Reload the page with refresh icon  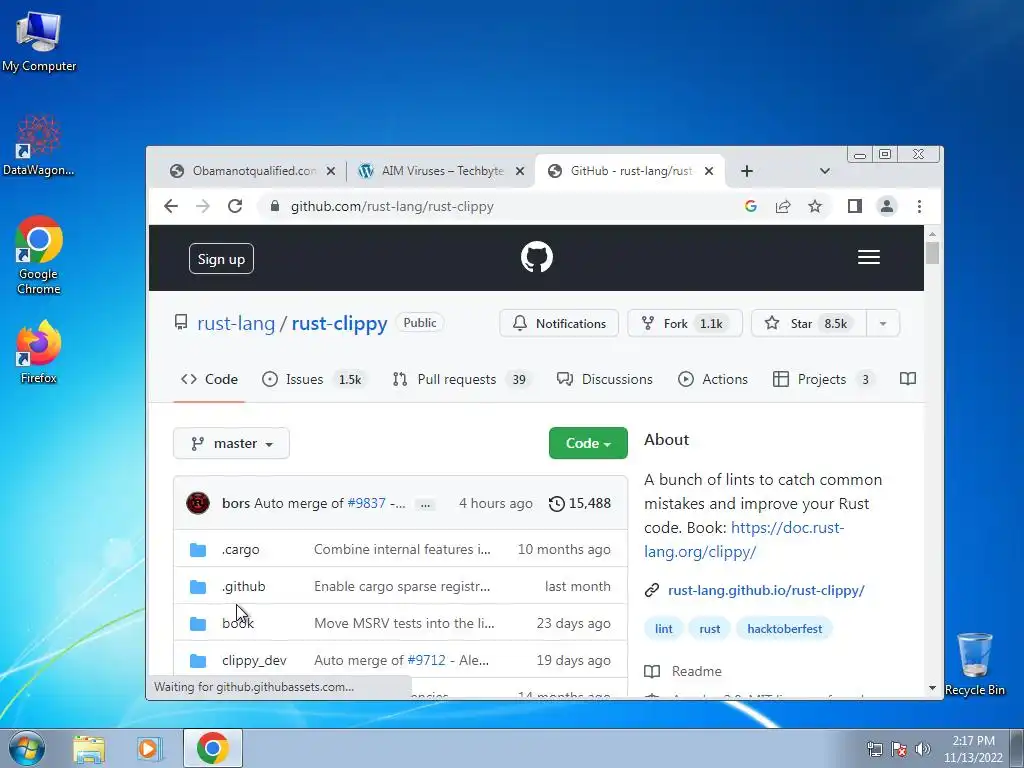[x=235, y=206]
